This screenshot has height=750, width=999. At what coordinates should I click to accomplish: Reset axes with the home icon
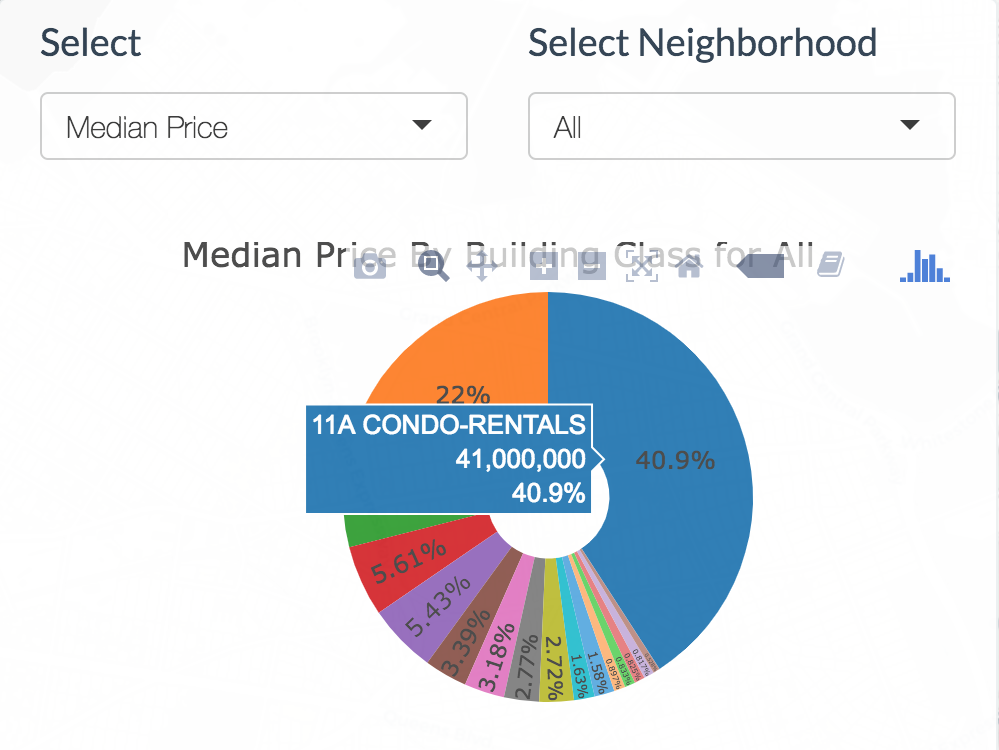point(690,266)
